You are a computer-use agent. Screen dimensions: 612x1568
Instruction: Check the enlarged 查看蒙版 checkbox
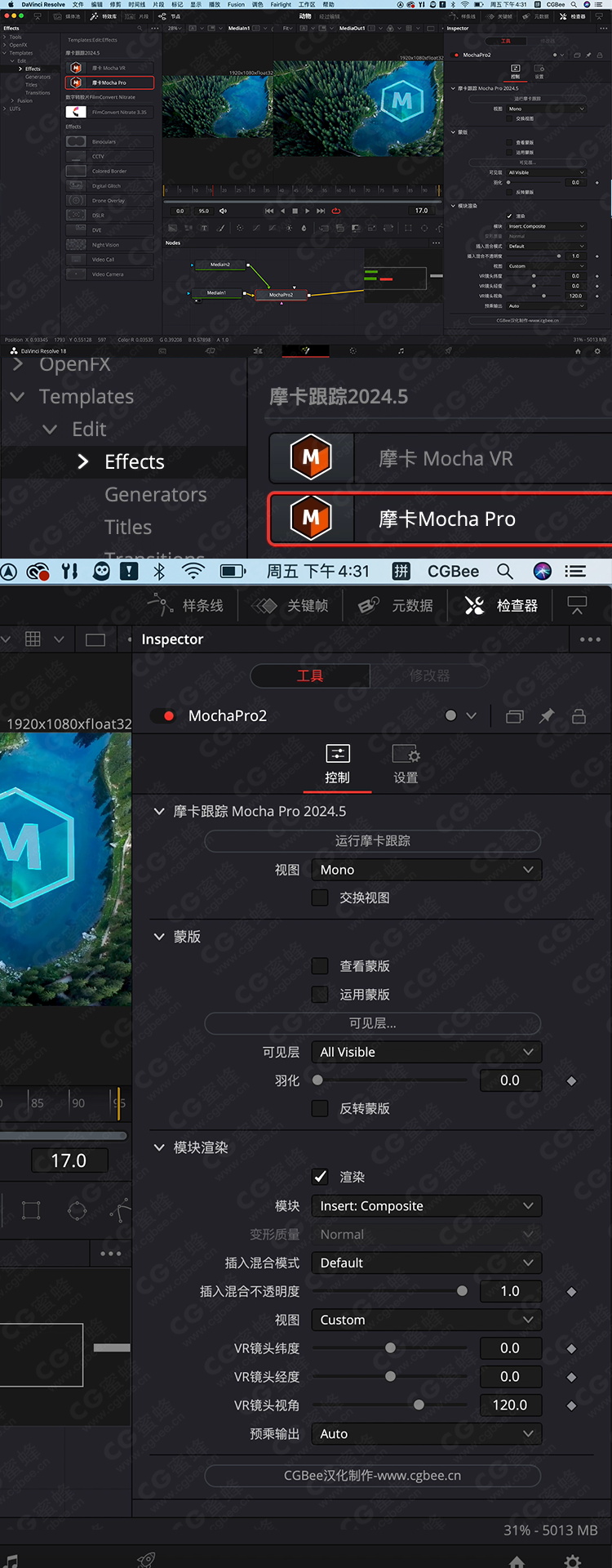point(321,966)
